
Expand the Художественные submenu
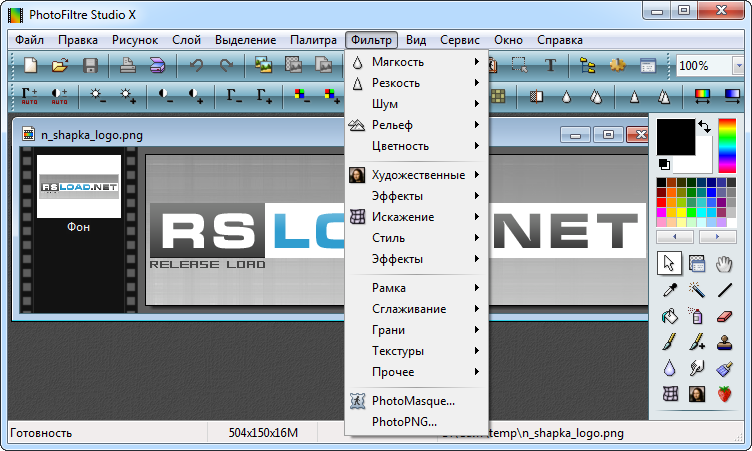point(416,175)
